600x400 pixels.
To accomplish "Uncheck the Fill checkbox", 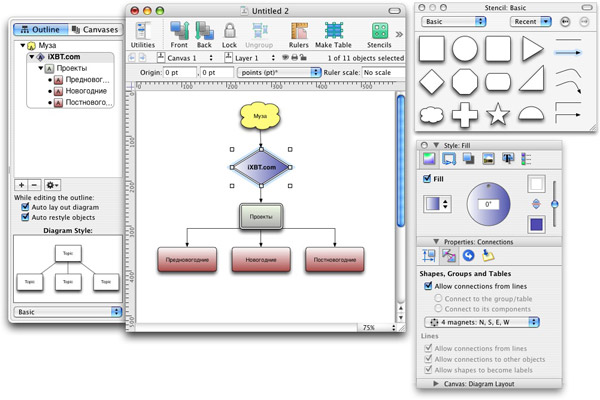I will pos(427,179).
